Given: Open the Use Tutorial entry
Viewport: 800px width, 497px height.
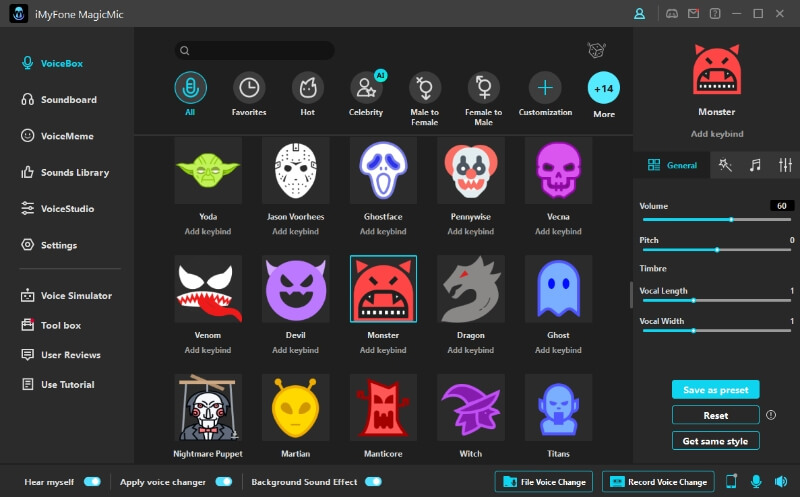Looking at the screenshot, I should 57,384.
